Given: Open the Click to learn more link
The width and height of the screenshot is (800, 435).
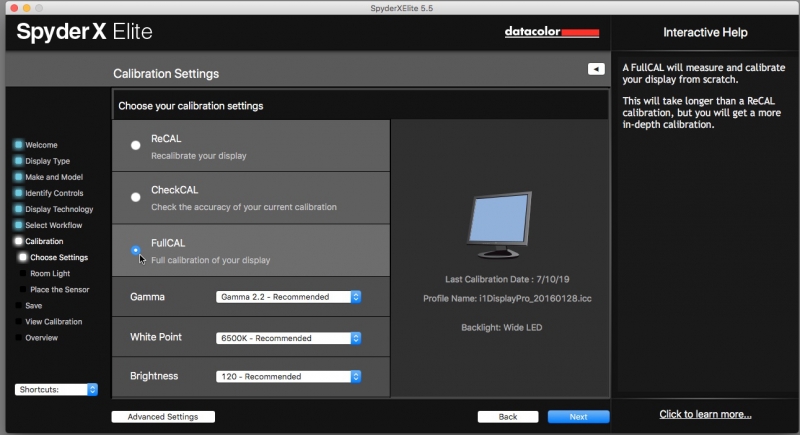Looking at the screenshot, I should [x=705, y=414].
